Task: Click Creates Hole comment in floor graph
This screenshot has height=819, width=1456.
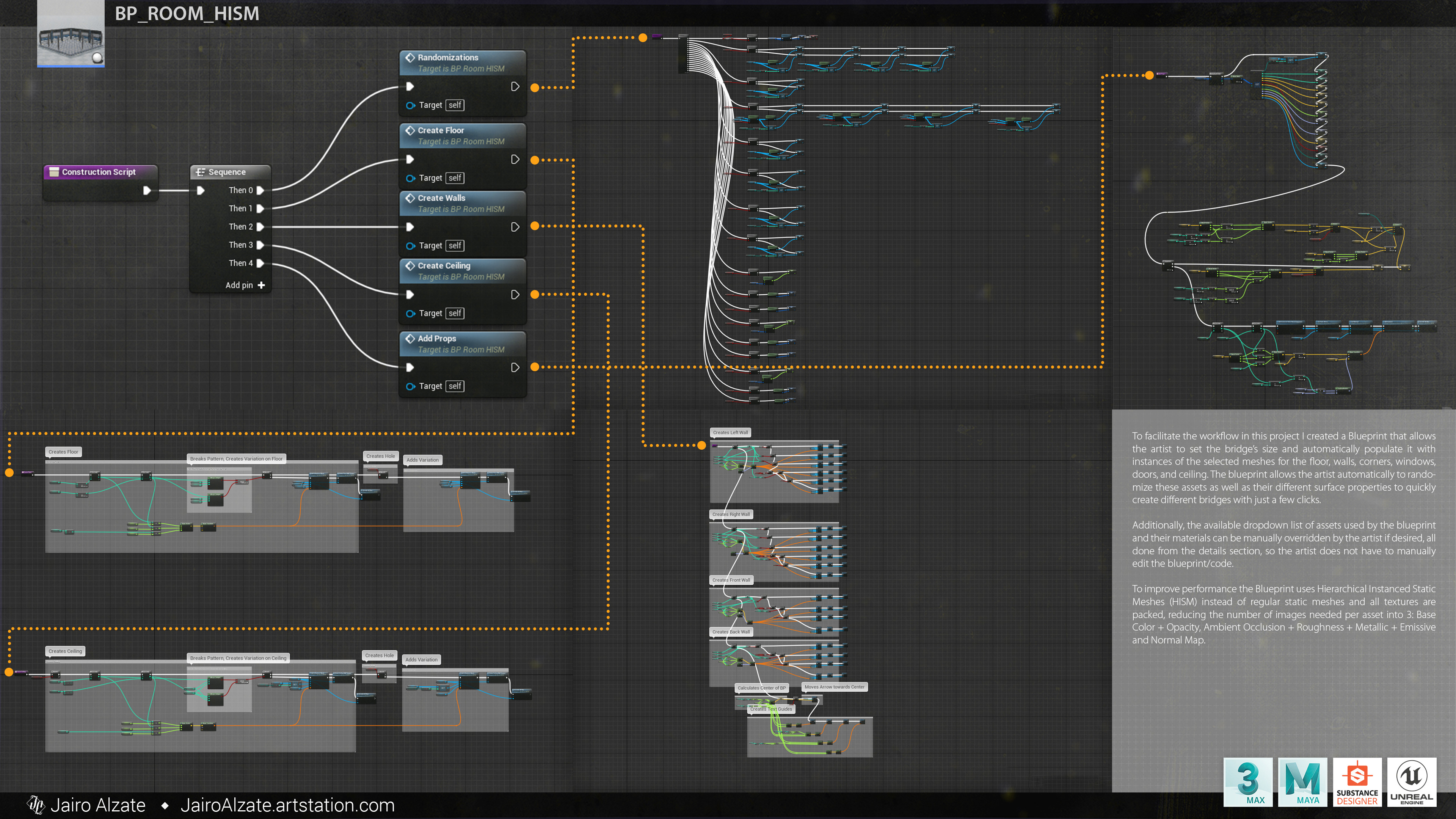Action: [380, 456]
